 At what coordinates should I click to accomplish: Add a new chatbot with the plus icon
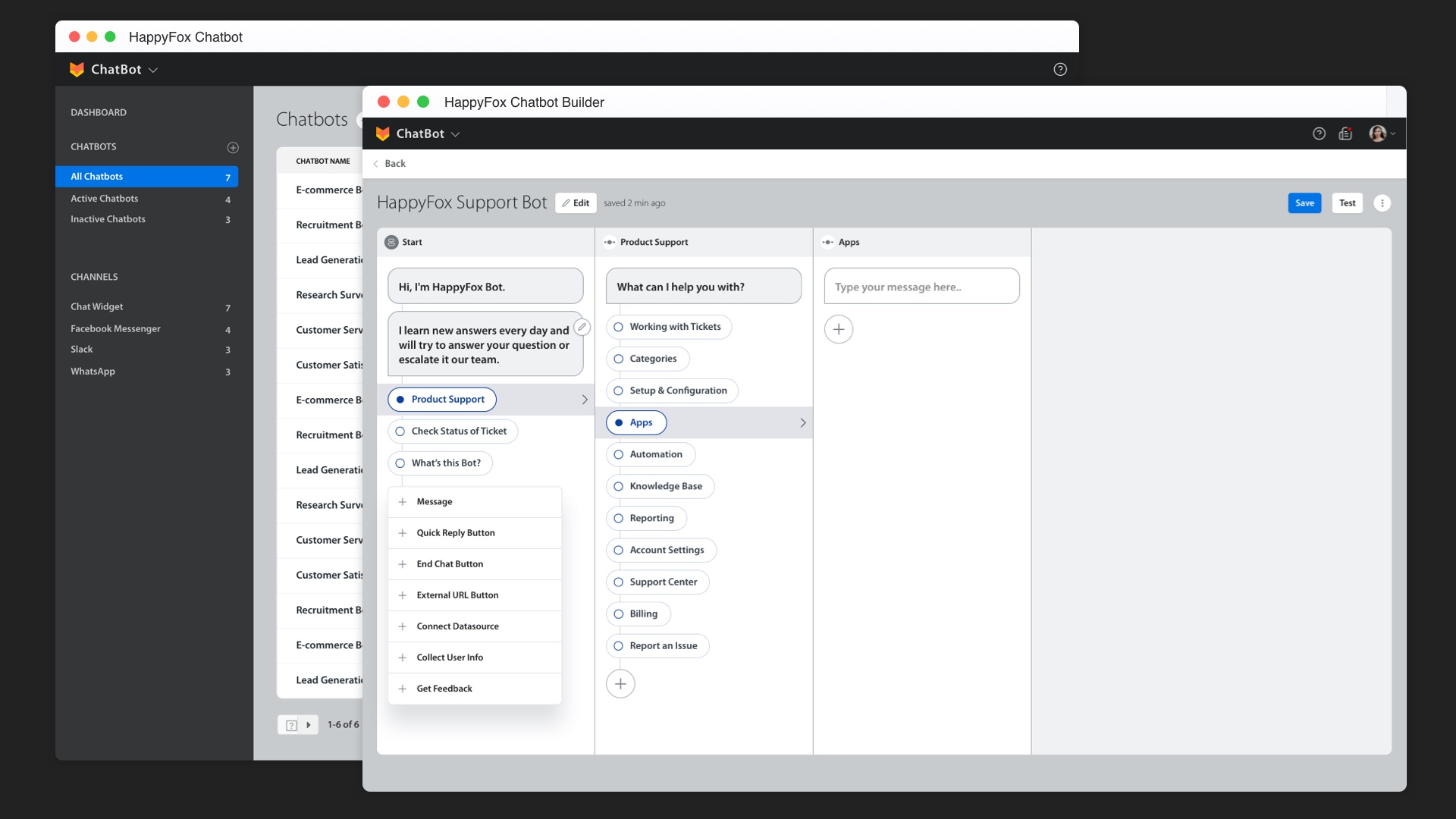click(x=233, y=147)
